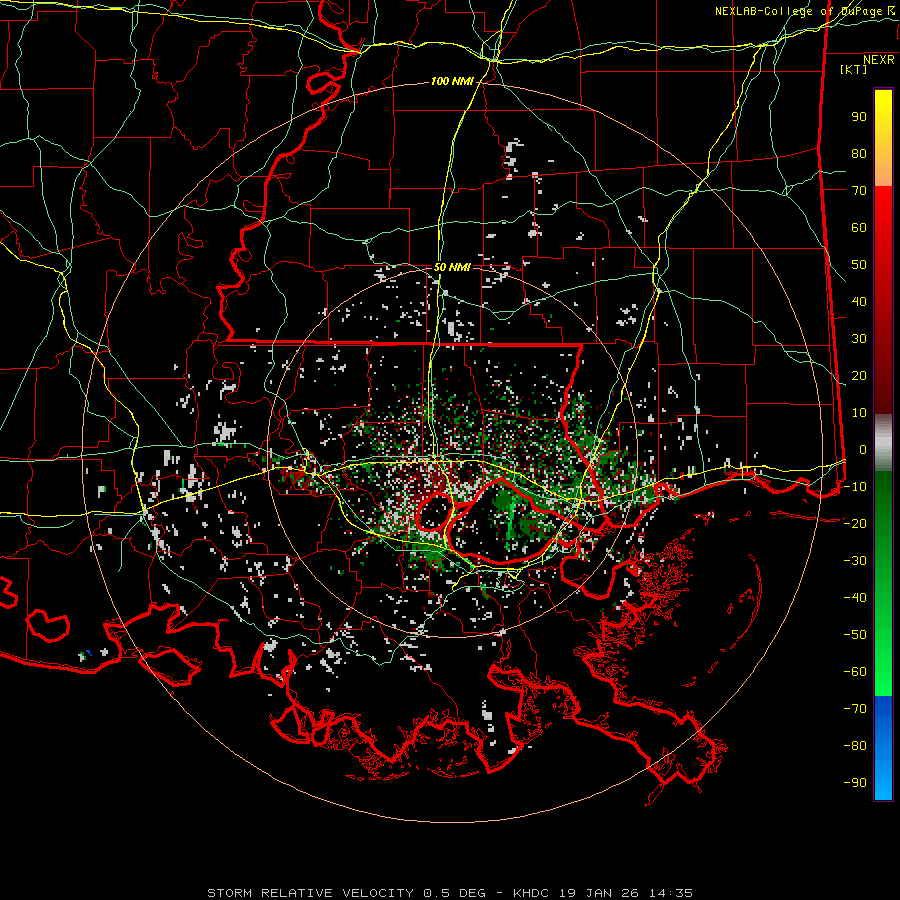The image size is (900, 900).
Task: Pick the gray zero-velocity segment of the color bar
Action: (883, 443)
